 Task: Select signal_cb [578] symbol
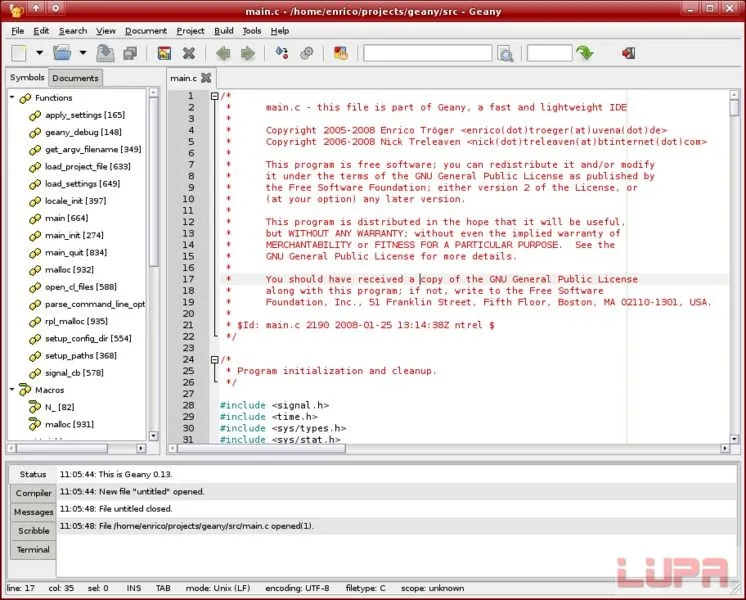[74, 373]
